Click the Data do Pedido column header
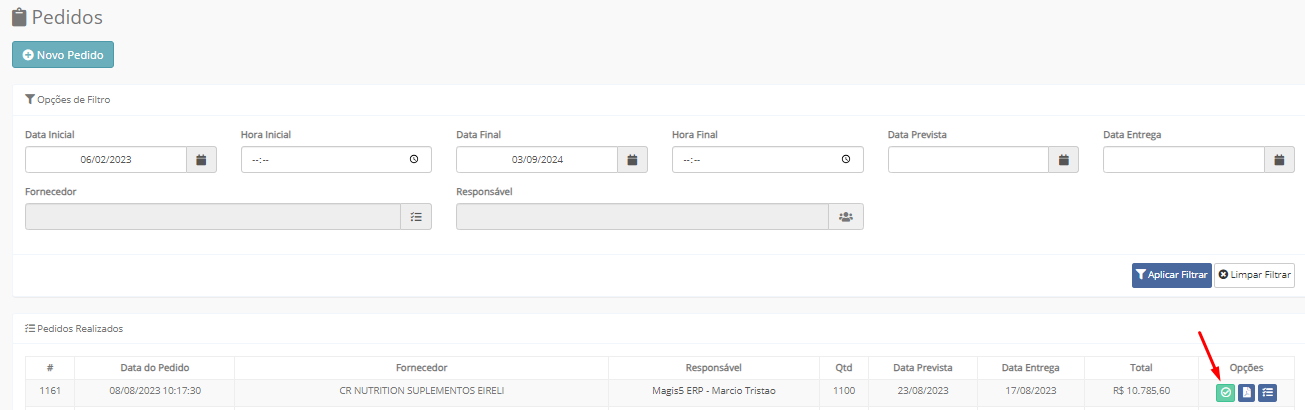 [155, 368]
